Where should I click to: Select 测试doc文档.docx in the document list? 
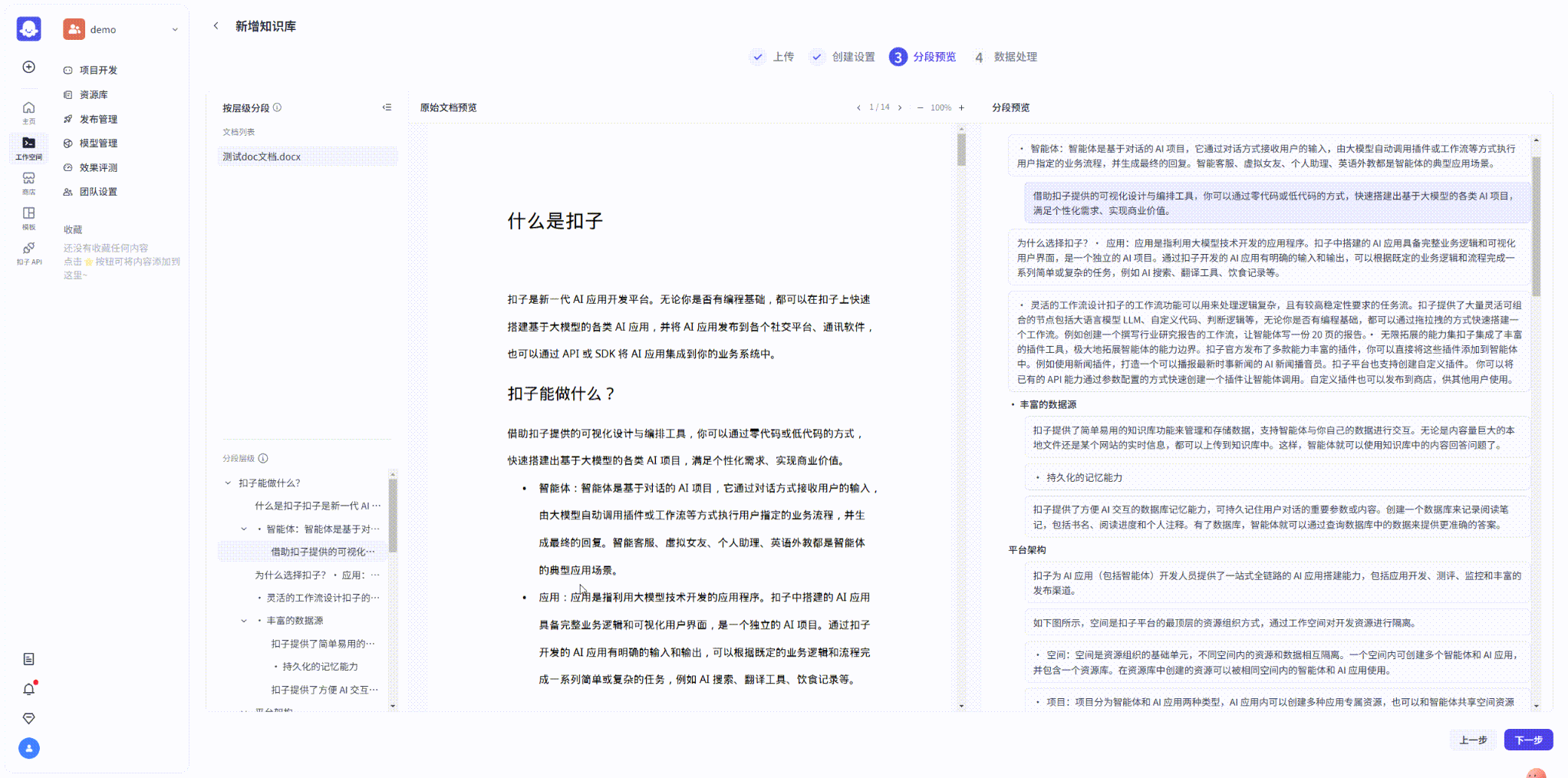tap(262, 157)
